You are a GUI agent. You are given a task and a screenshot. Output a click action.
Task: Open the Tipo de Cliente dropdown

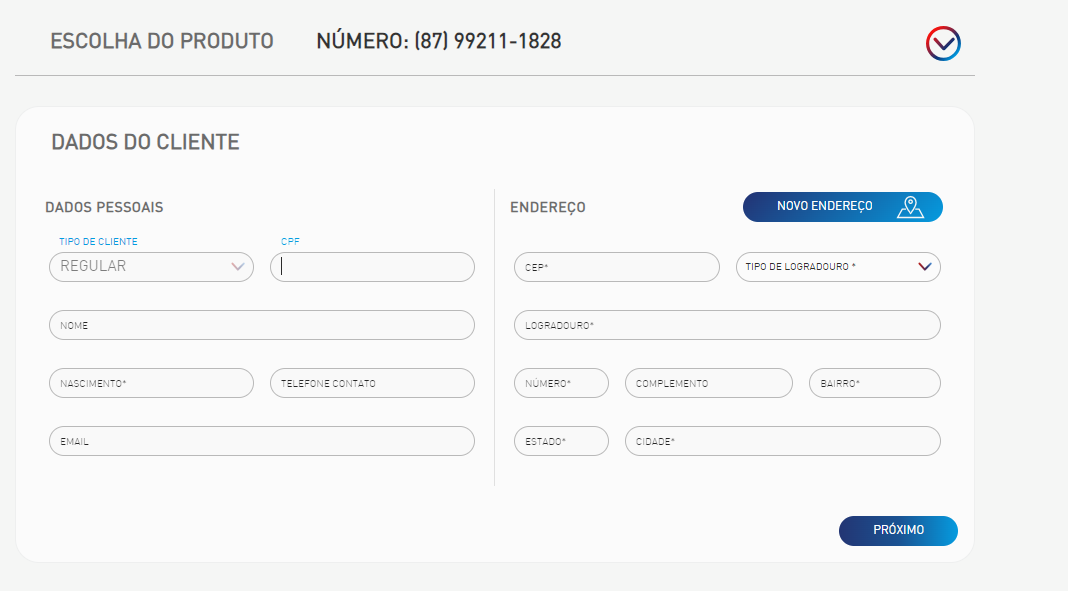[151, 267]
